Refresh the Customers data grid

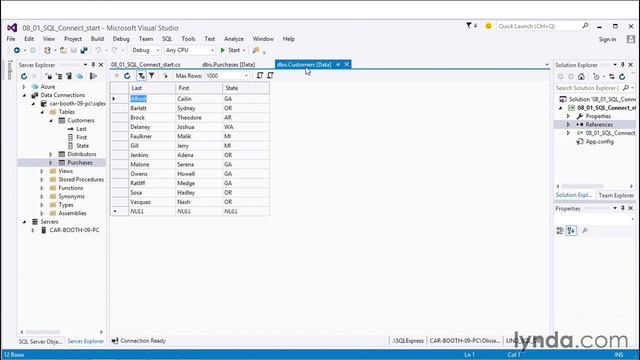coord(127,76)
